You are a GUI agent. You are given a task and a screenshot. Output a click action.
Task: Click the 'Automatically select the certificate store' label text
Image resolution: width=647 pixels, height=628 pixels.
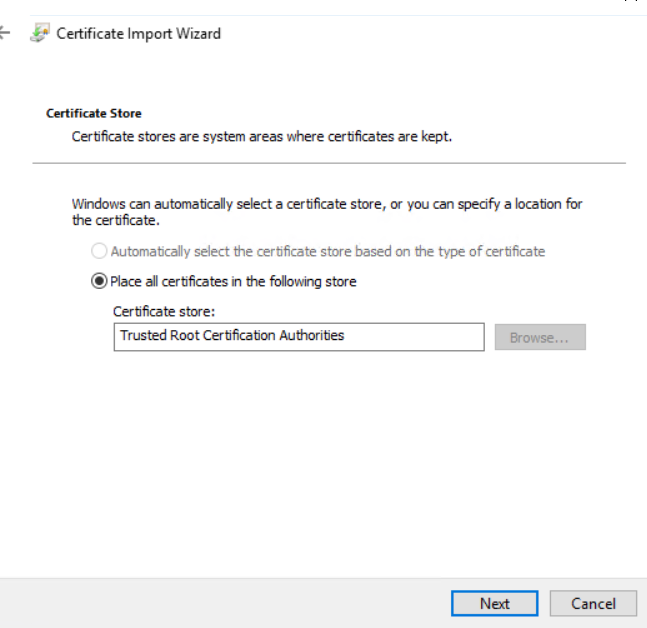tap(328, 252)
